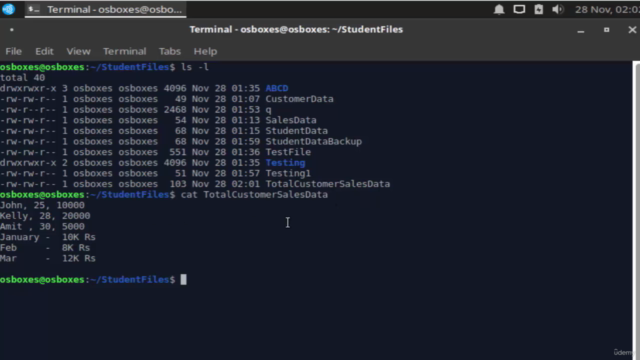Click the clock showing 28 Nov
The width and height of the screenshot is (640, 360).
pos(607,9)
